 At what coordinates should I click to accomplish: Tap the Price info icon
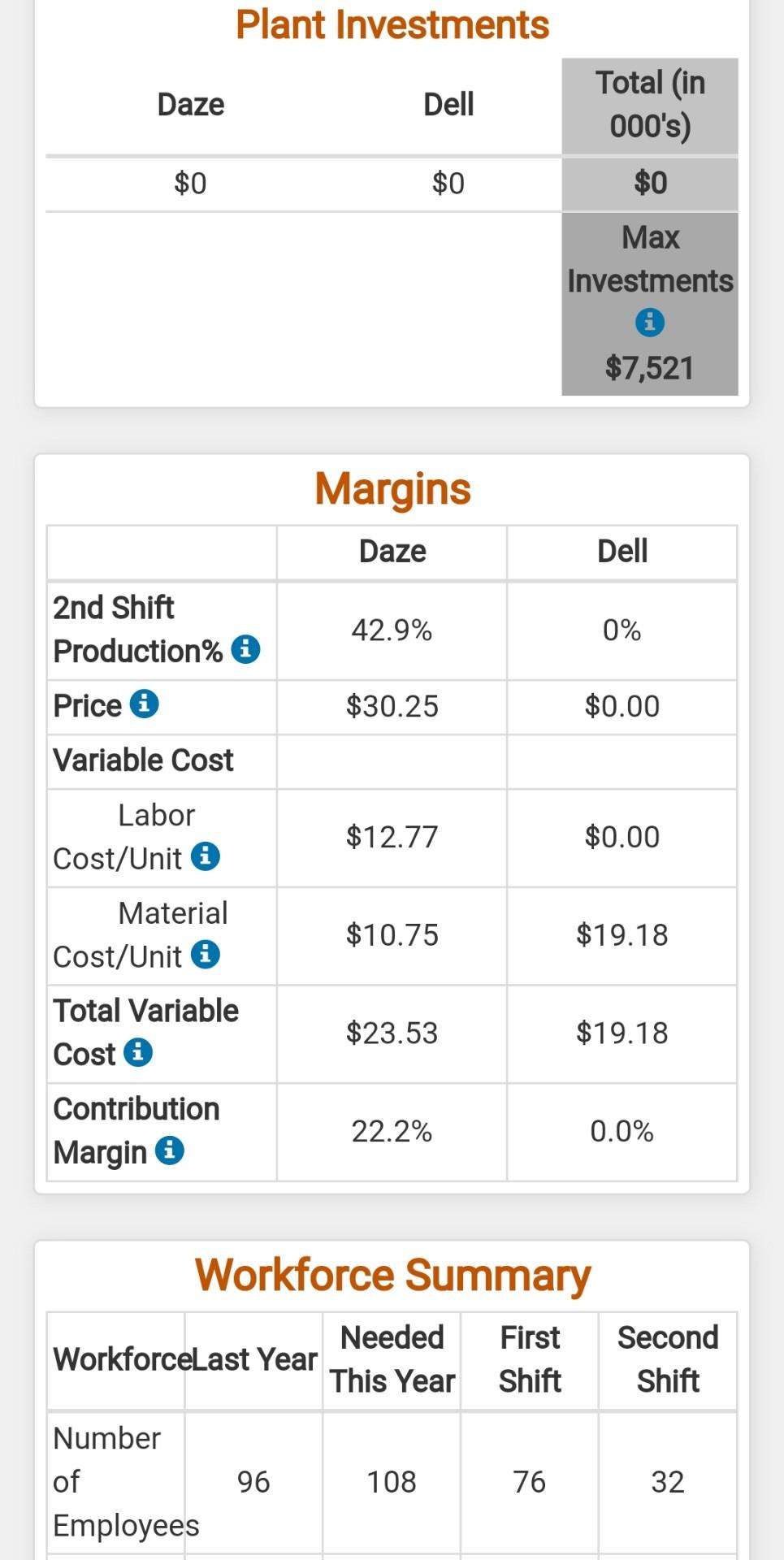[x=145, y=704]
